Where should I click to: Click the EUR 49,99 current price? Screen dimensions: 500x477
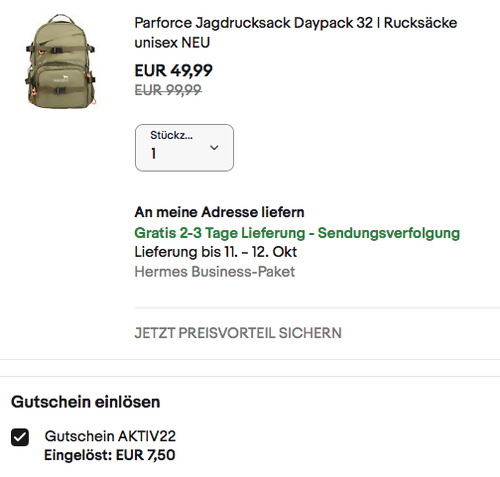tap(173, 70)
